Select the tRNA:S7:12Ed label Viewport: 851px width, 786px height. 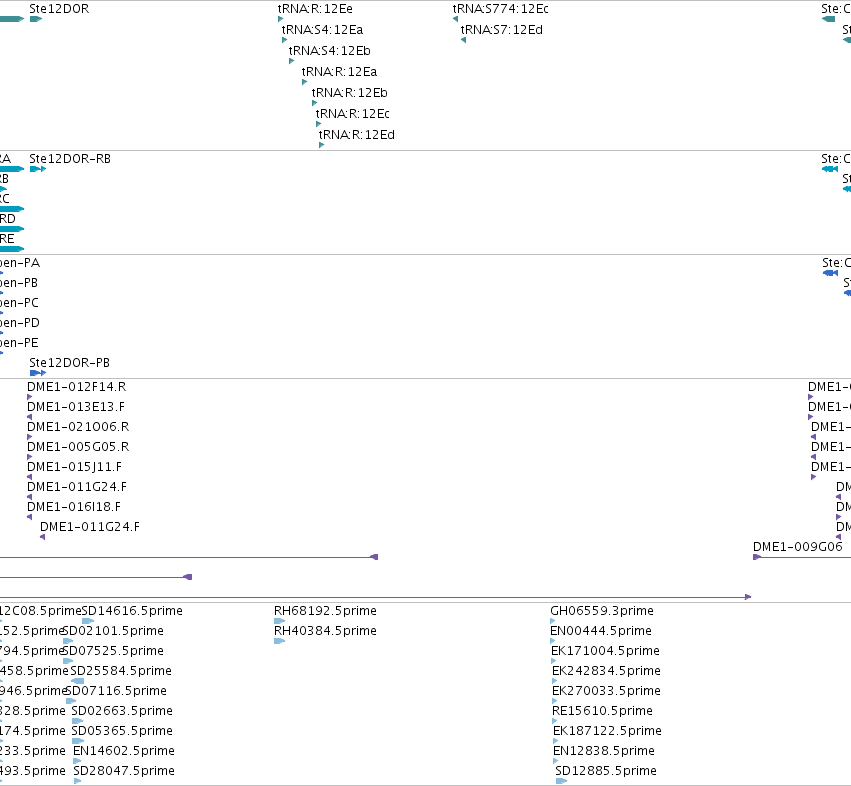(501, 30)
